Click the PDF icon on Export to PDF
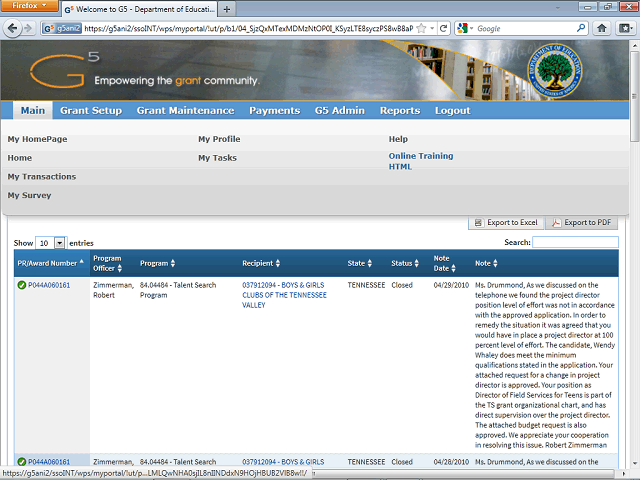The width and height of the screenshot is (640, 480). [556, 223]
